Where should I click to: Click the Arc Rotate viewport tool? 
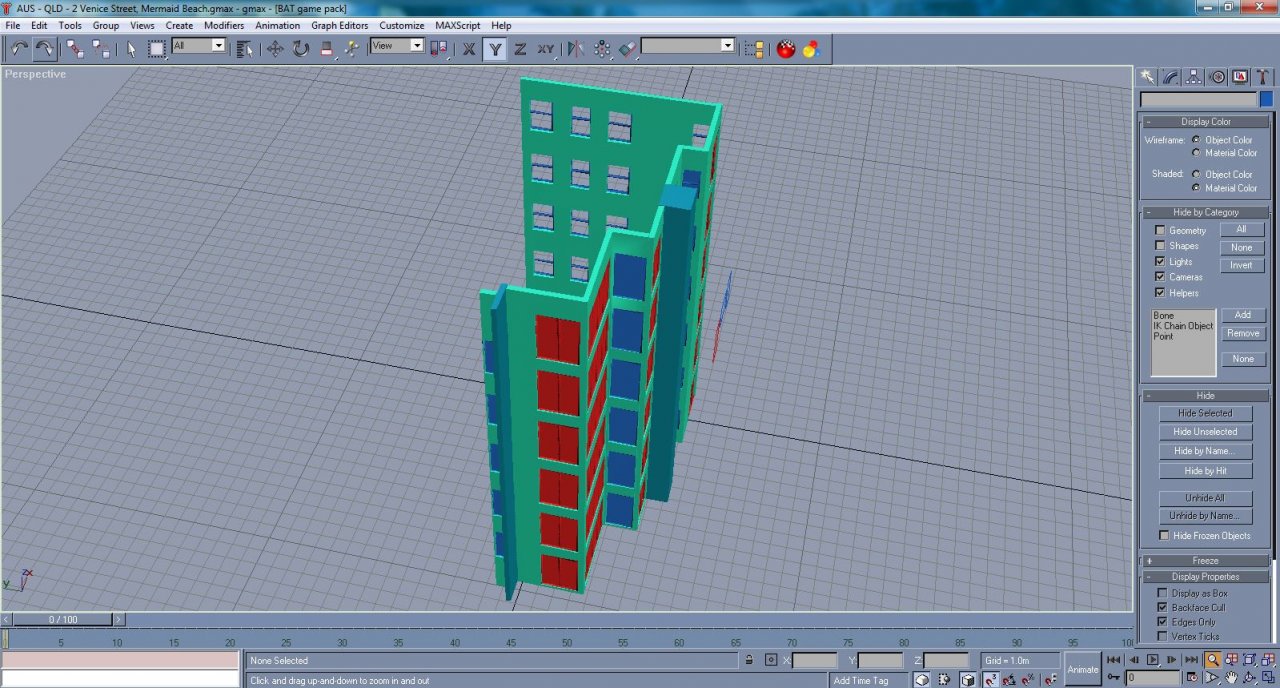click(1251, 679)
